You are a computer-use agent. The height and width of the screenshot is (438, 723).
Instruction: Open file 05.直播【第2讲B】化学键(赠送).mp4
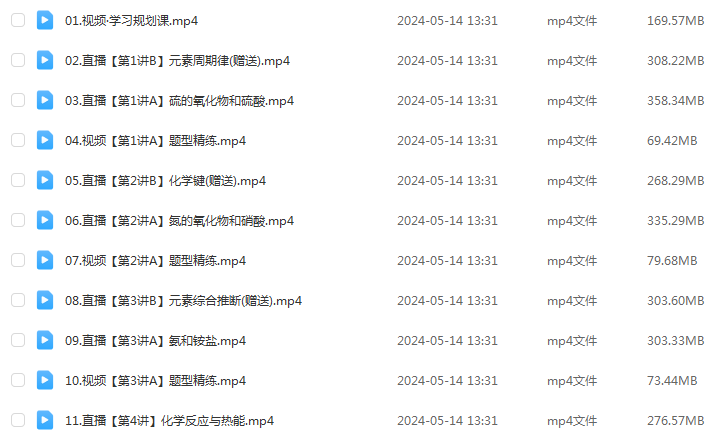click(x=166, y=181)
